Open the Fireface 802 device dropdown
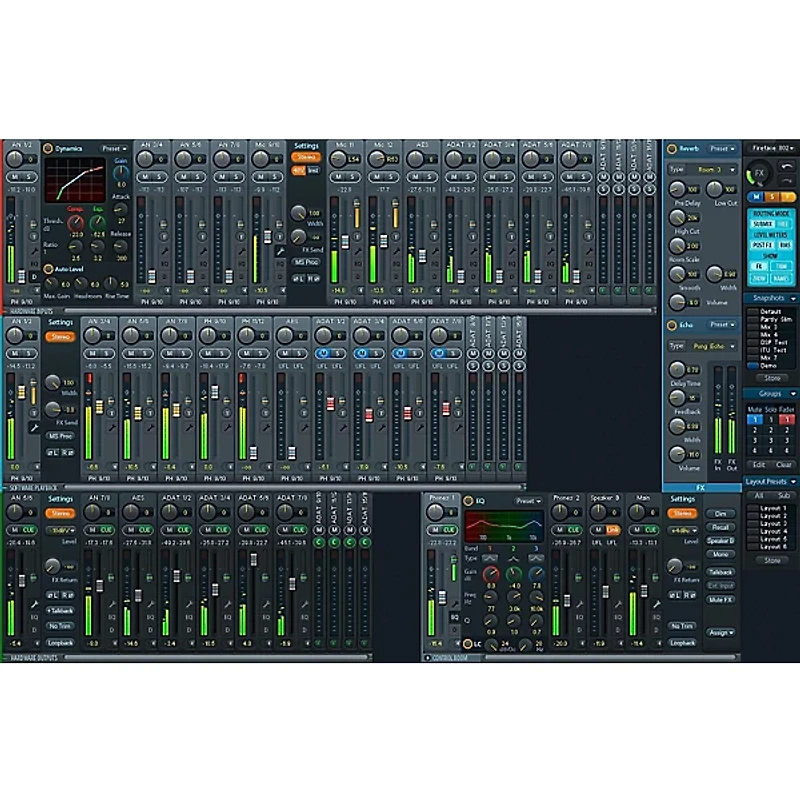 tap(773, 145)
